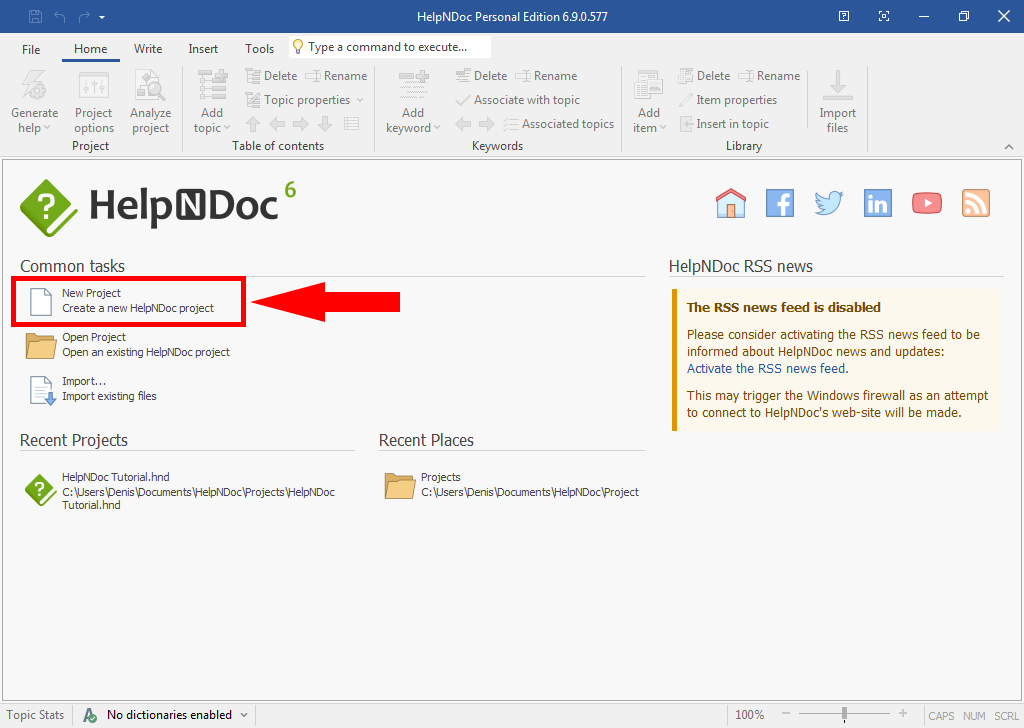Viewport: 1024px width, 728px height.
Task: Click Topic Stats in status bar
Action: (35, 715)
